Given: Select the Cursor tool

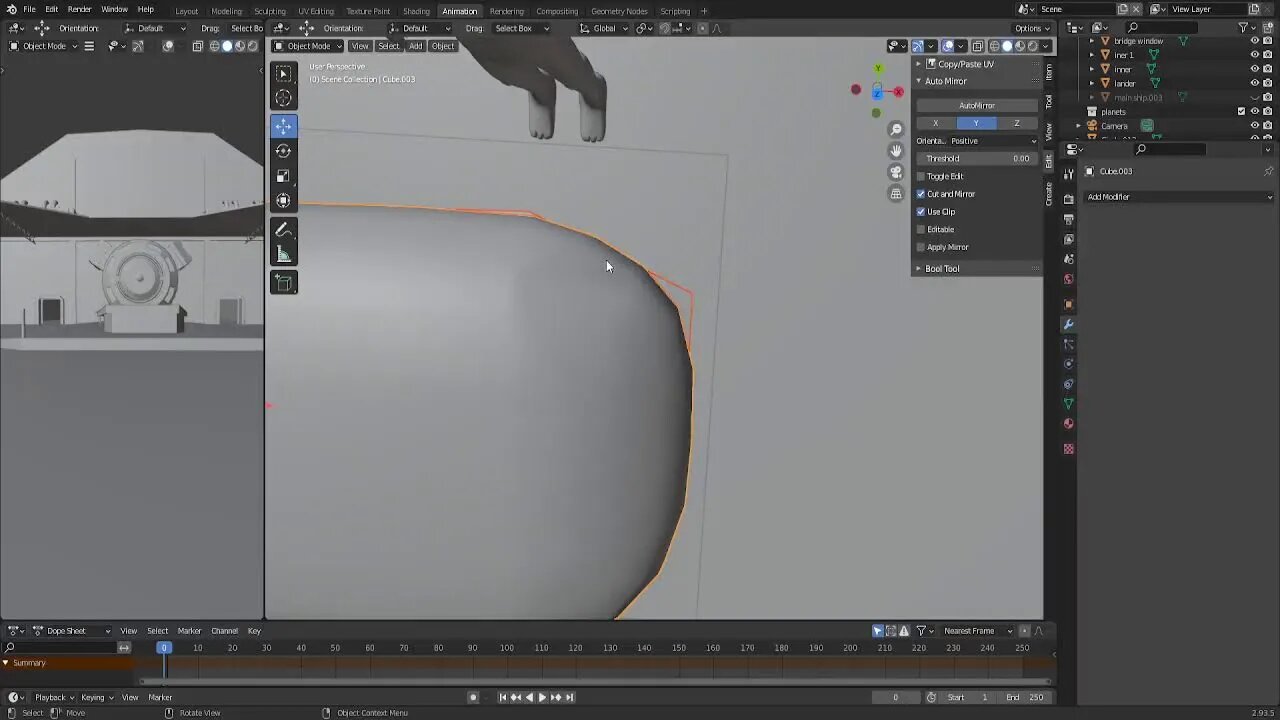Looking at the screenshot, I should (x=284, y=98).
